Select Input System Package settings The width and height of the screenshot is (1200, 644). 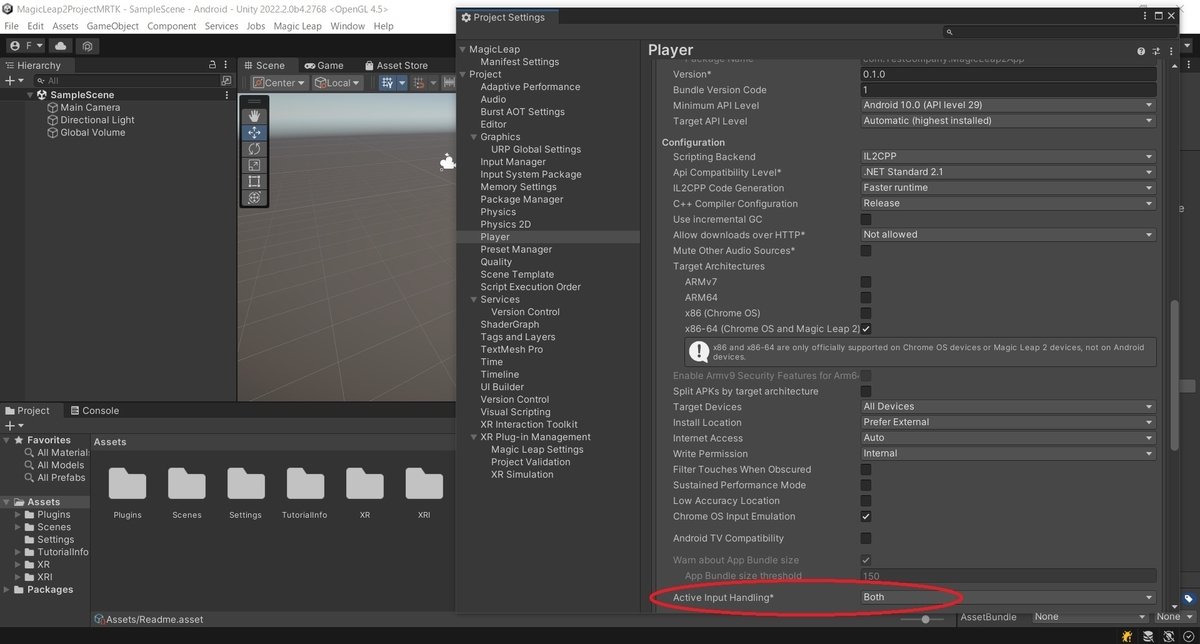(x=531, y=174)
